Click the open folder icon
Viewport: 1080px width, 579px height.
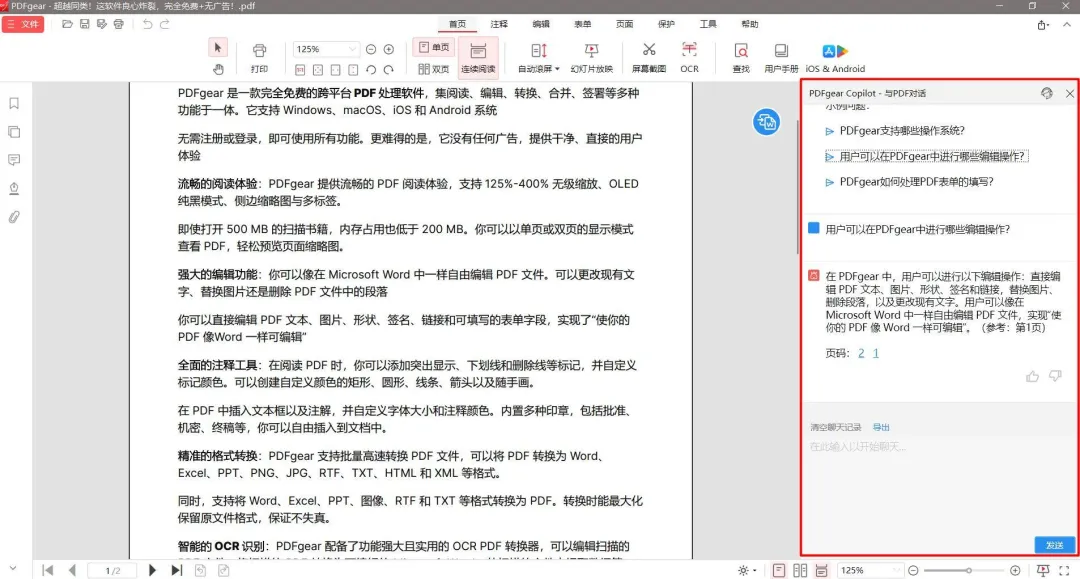[x=67, y=24]
